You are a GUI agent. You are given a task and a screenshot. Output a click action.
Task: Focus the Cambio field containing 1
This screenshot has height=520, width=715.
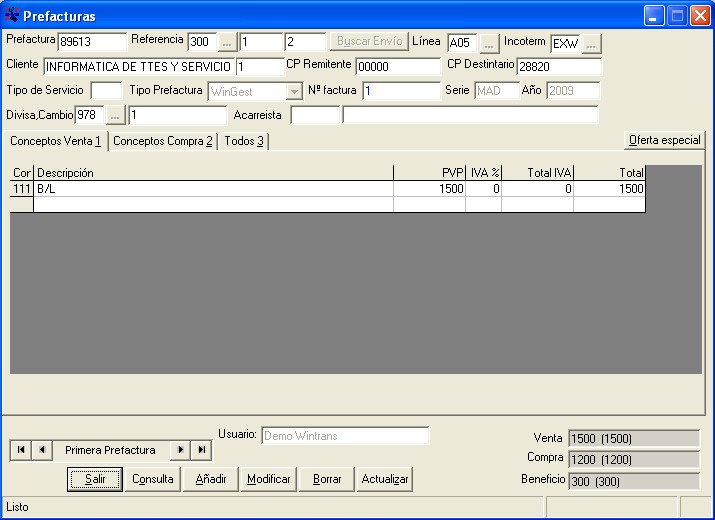(178, 115)
